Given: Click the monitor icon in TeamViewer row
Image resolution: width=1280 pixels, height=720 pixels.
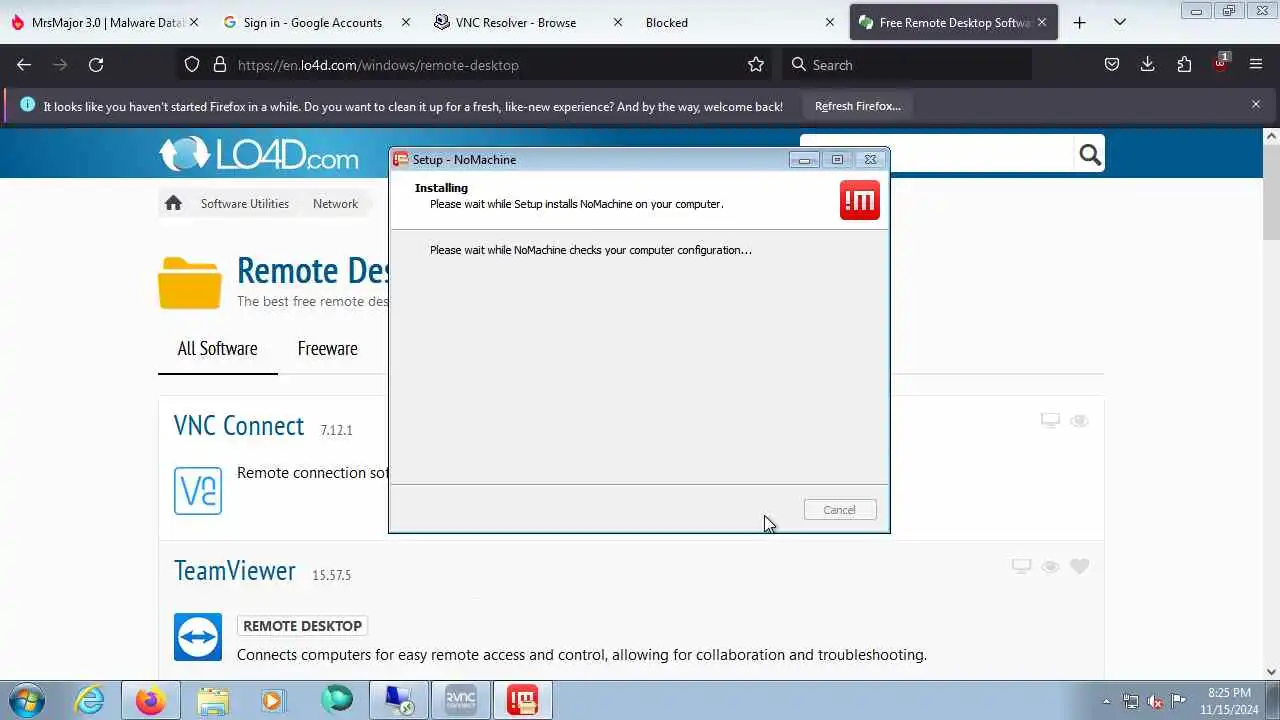Looking at the screenshot, I should 1021,566.
